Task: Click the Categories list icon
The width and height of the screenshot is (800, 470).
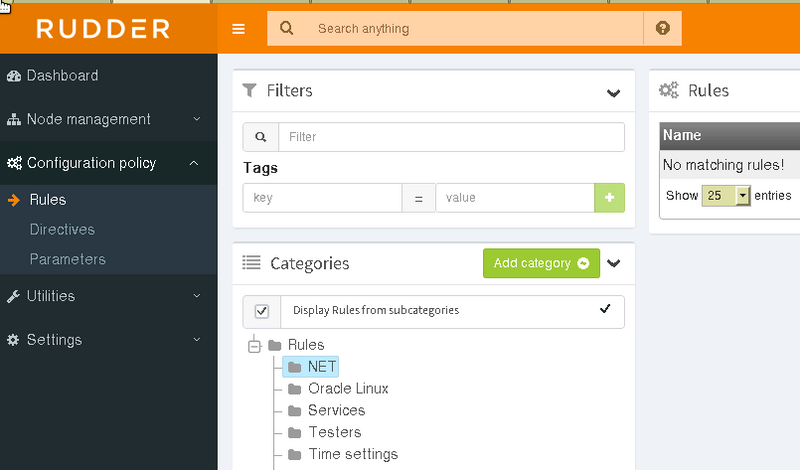Action: (x=251, y=263)
